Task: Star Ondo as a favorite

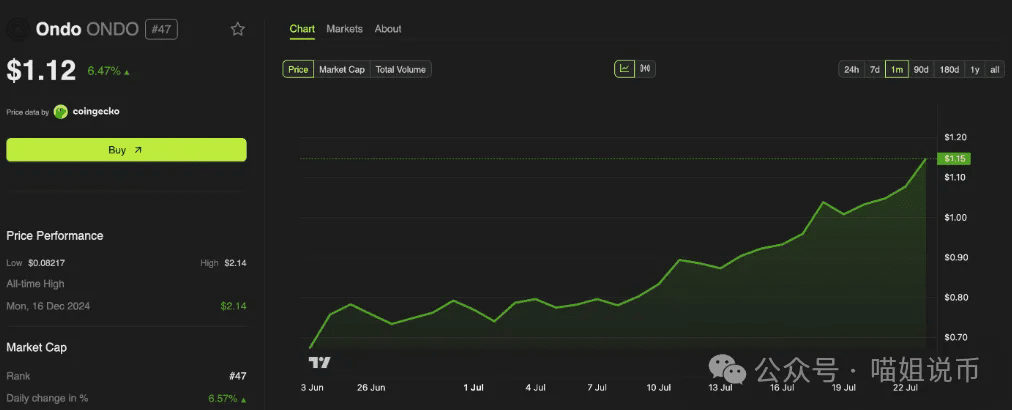Action: pos(238,29)
